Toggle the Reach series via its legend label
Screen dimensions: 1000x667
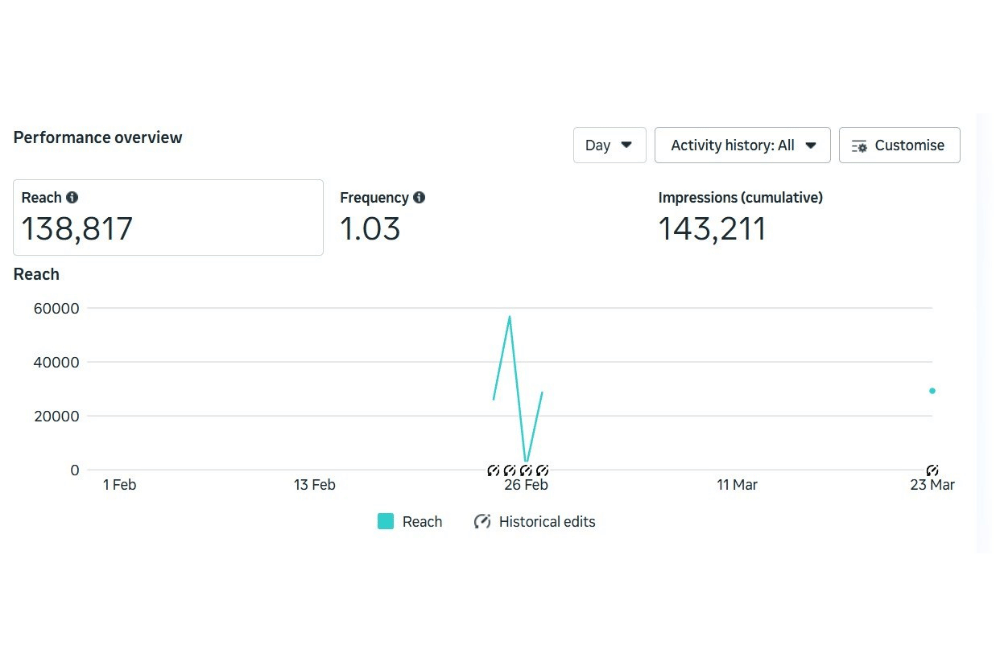coord(422,521)
